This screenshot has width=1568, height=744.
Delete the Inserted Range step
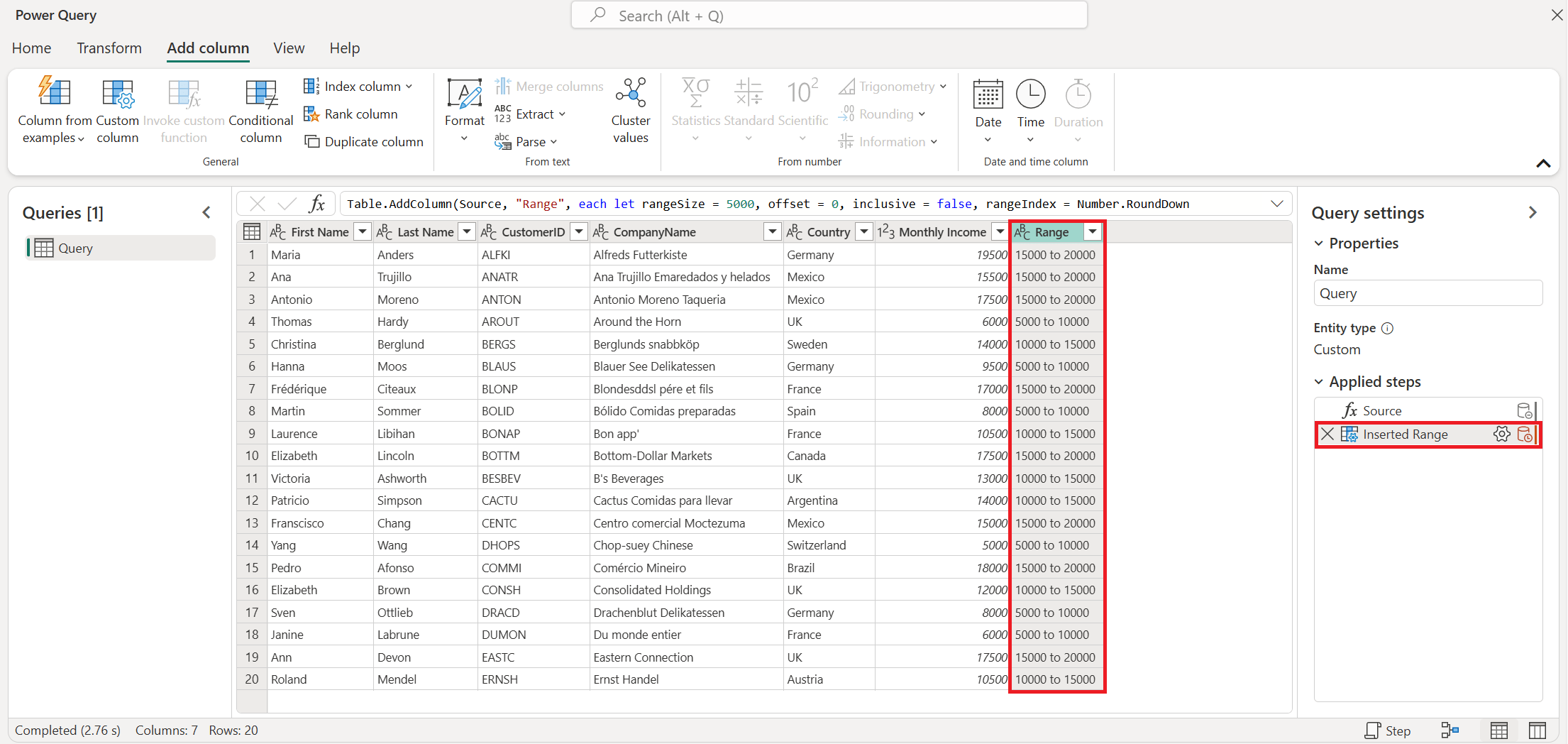tap(1327, 434)
